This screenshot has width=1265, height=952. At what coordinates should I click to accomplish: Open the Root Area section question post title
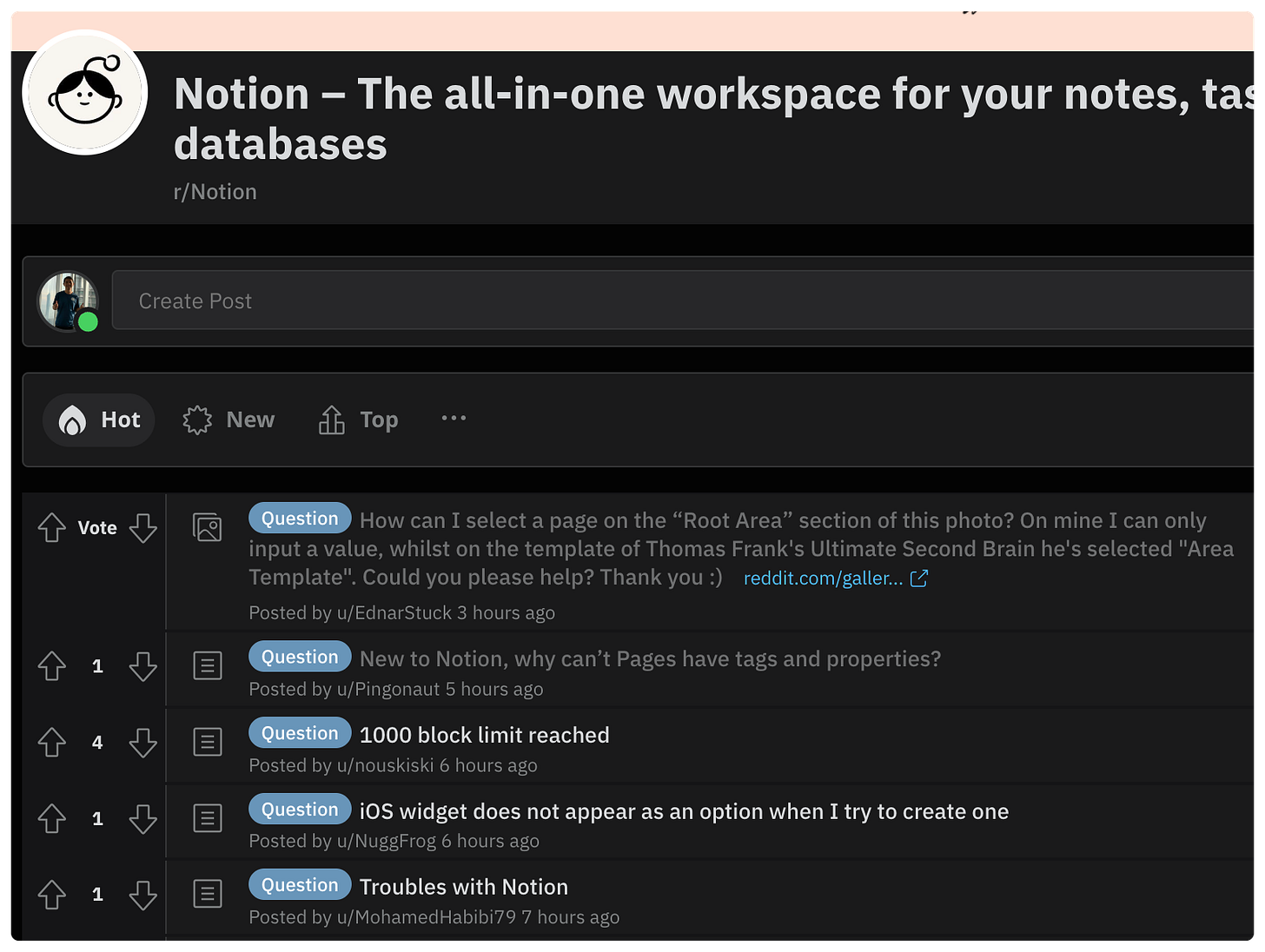coord(741,549)
